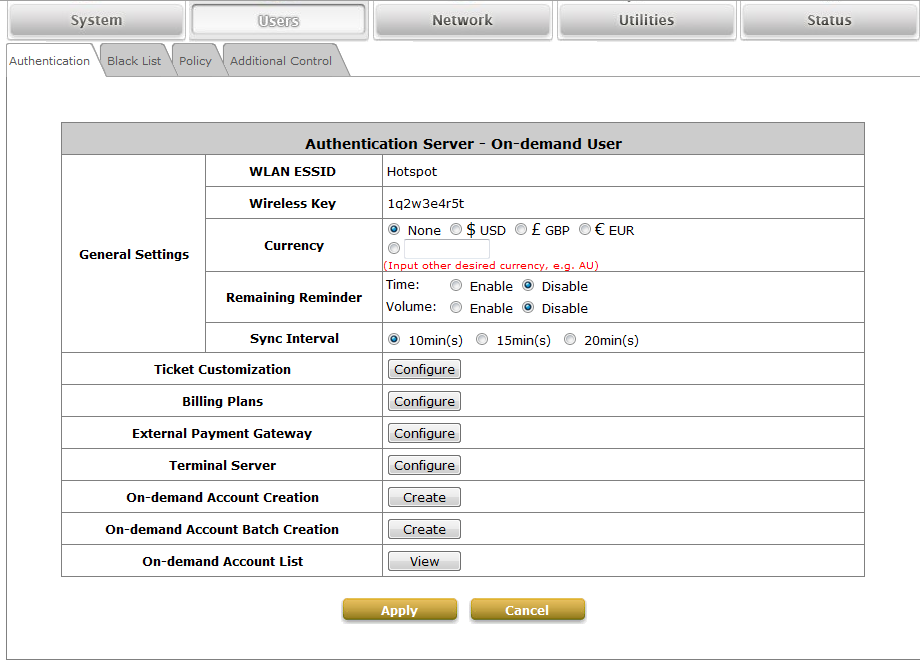Screen dimensions: 920x662
Task: Select the USD currency radio button
Action: coord(456,230)
